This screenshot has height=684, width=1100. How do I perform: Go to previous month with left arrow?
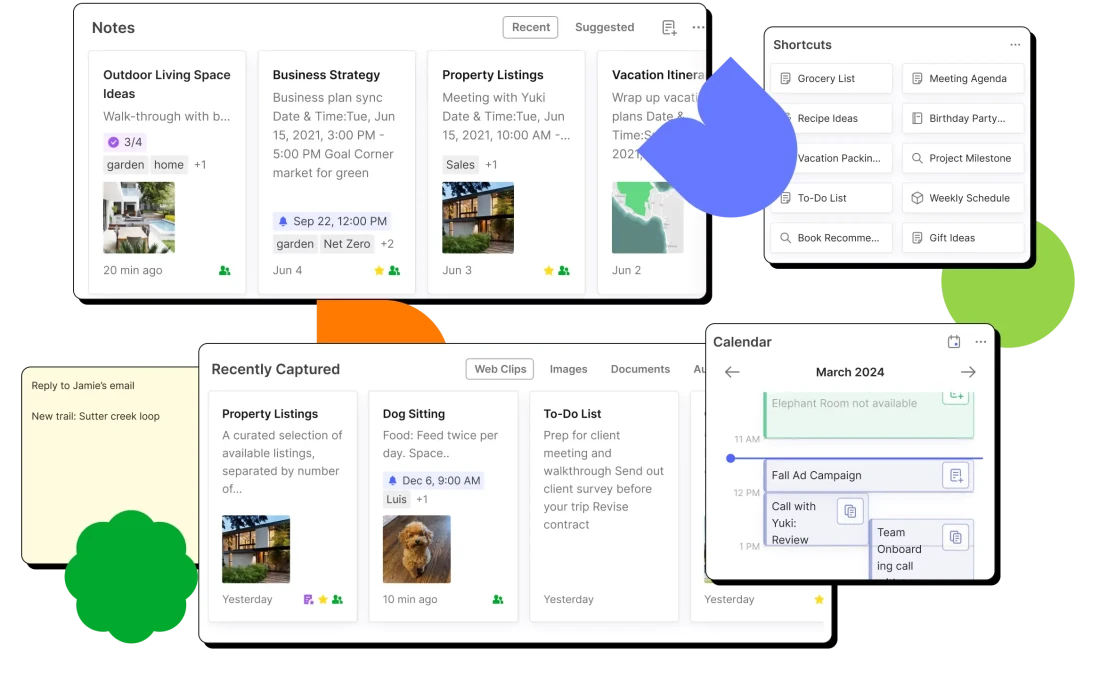pyautogui.click(x=732, y=372)
